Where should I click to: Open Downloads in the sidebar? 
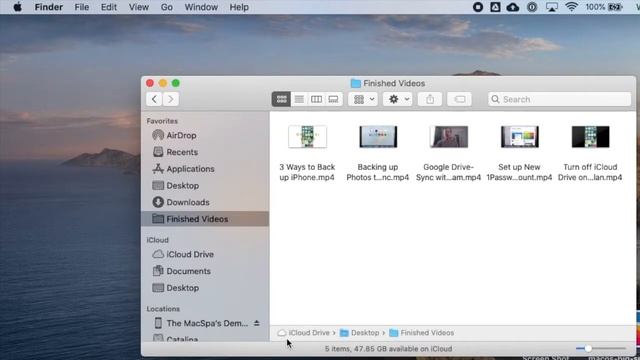205,202
